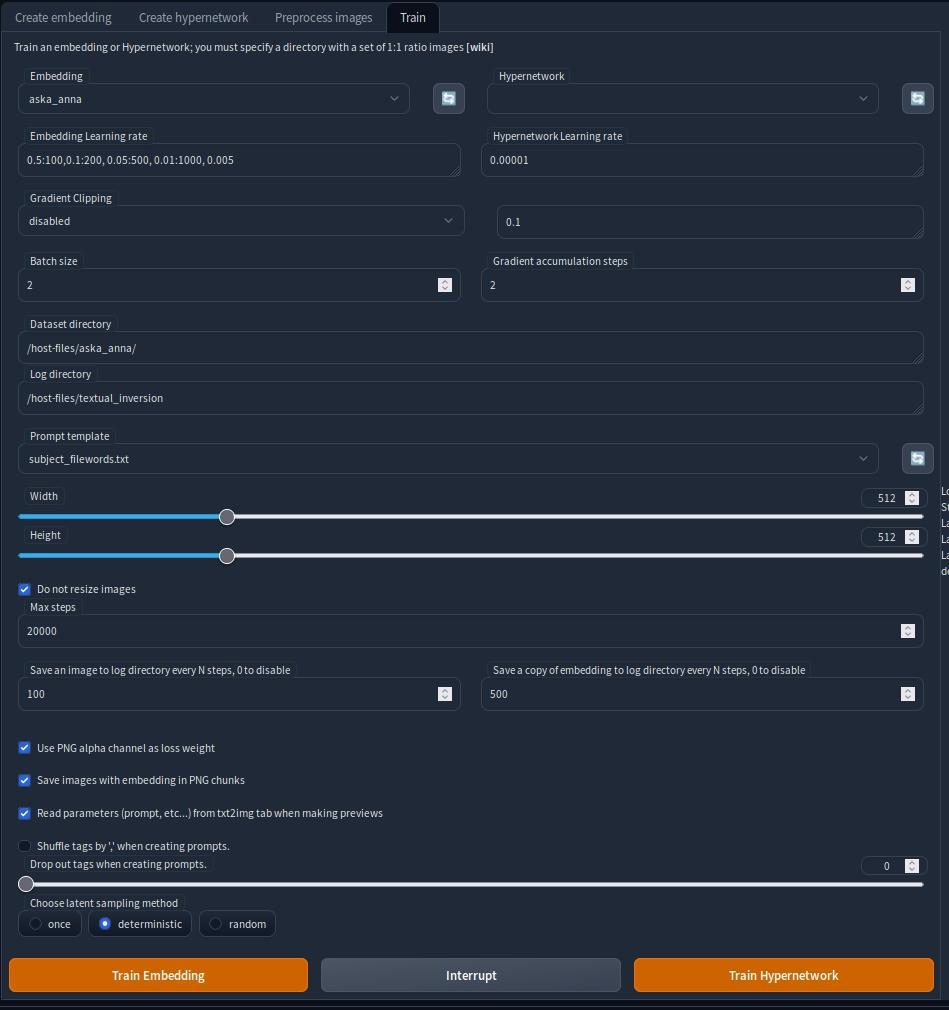Open the Gradient Clipping dropdown
Screen dimensions: 949x1010
(x=241, y=221)
